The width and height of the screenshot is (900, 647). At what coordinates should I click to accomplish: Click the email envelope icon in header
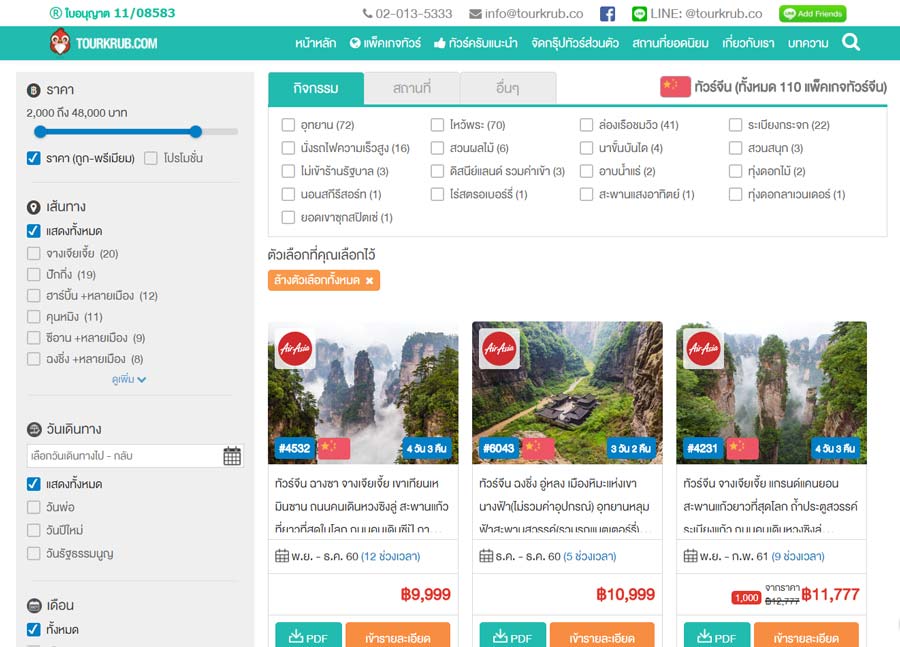point(475,14)
